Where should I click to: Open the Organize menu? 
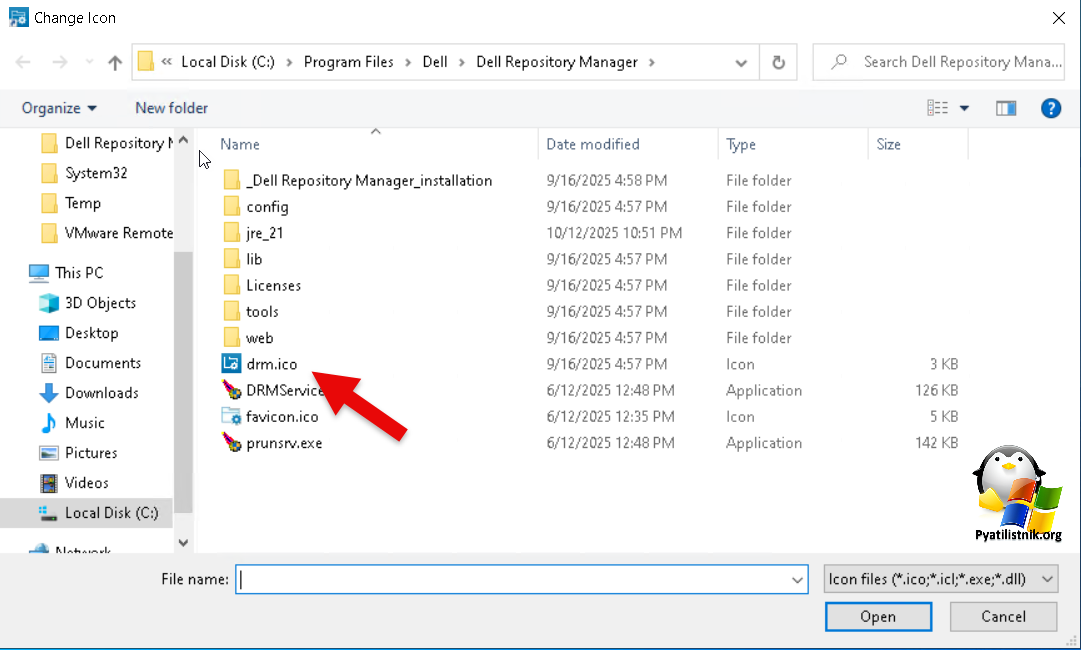60,108
